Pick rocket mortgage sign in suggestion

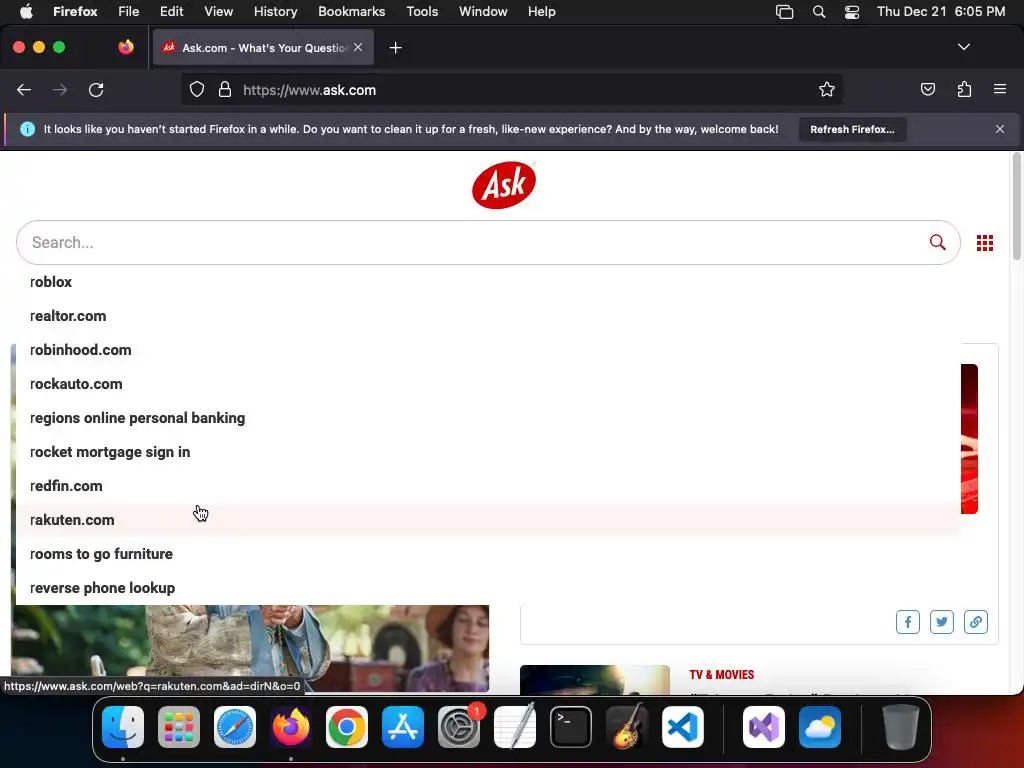[x=488, y=452]
